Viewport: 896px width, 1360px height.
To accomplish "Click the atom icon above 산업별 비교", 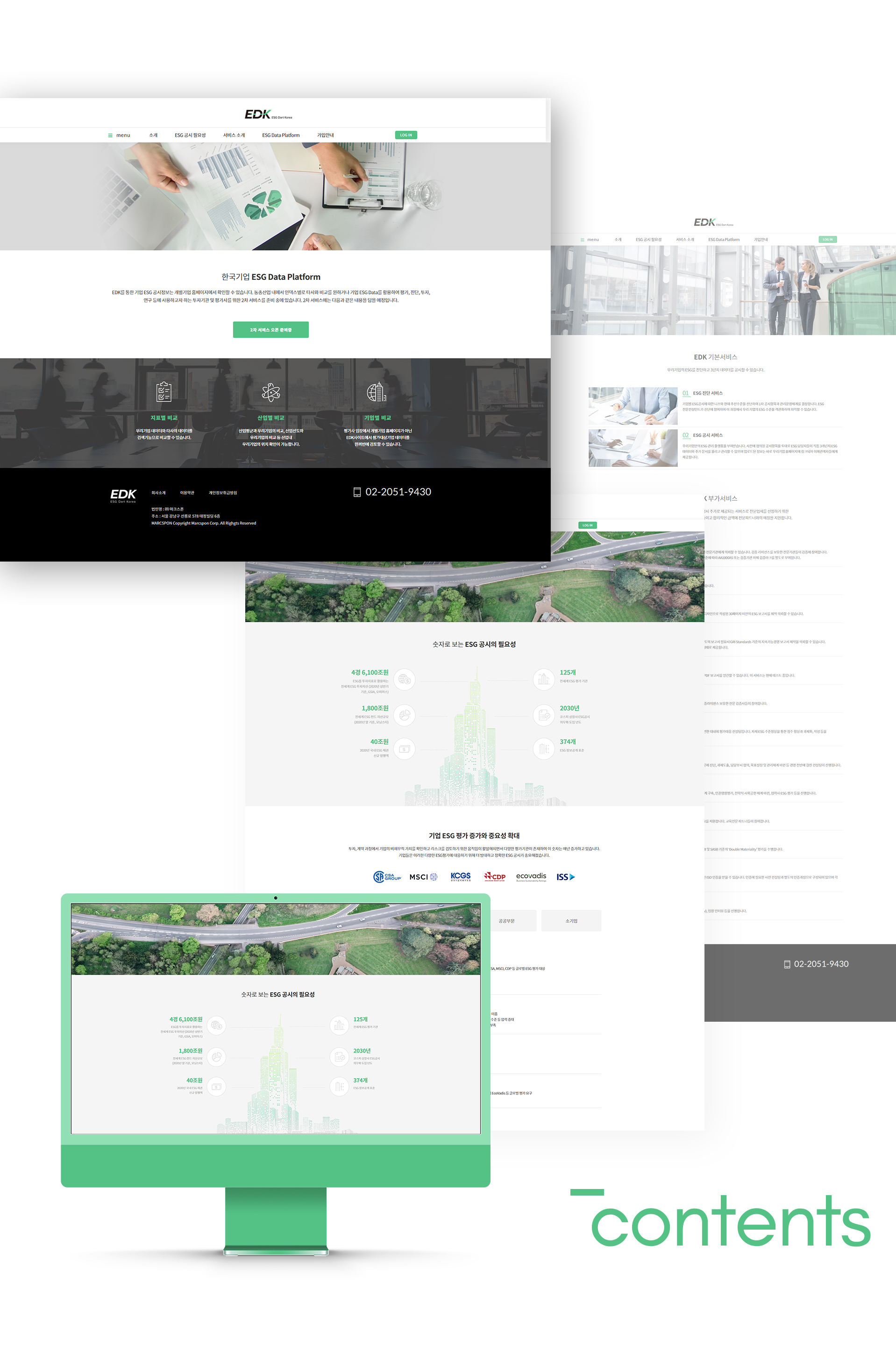I will (270, 392).
